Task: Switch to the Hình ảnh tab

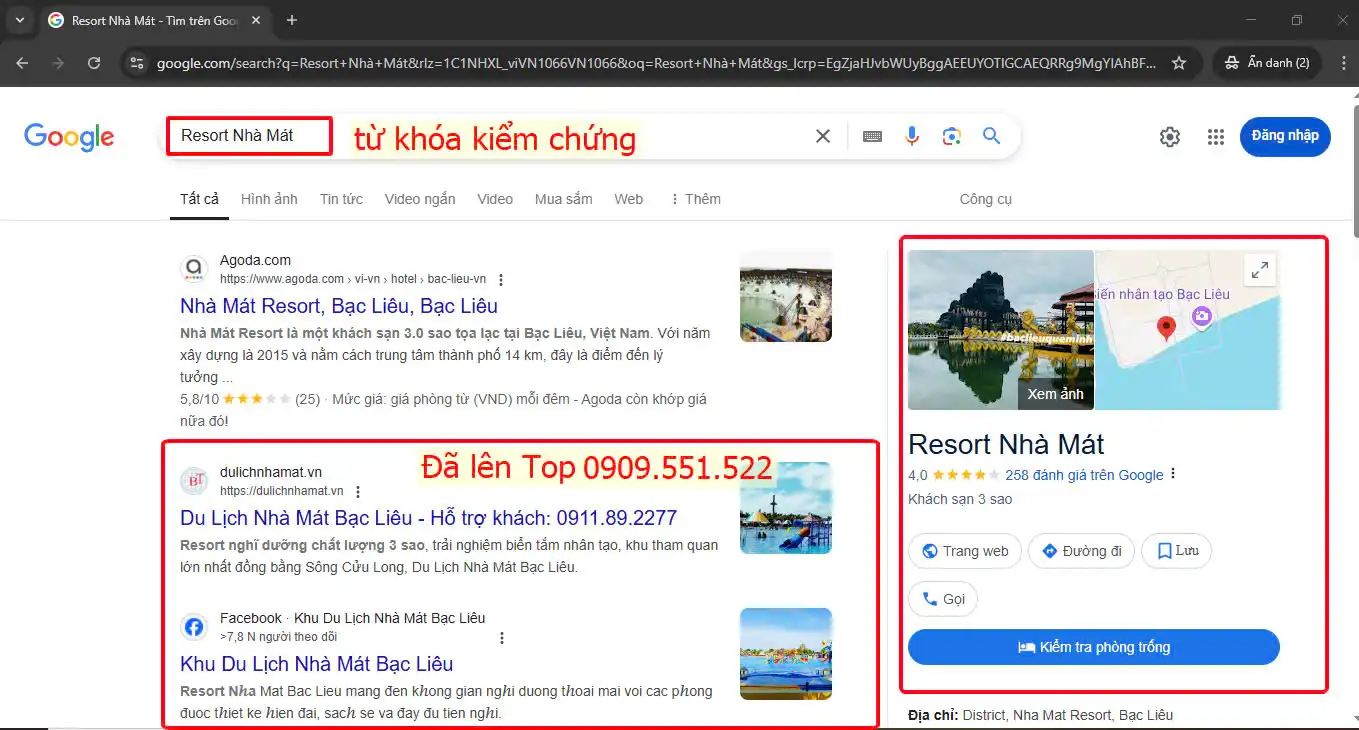Action: click(x=269, y=199)
